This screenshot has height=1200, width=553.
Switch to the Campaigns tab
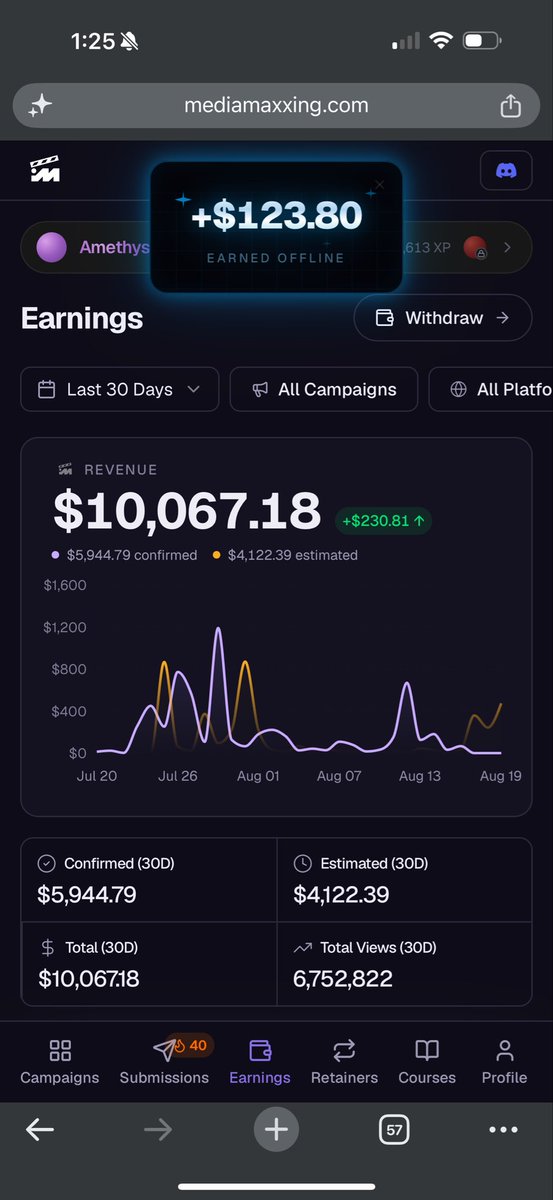tap(60, 1062)
